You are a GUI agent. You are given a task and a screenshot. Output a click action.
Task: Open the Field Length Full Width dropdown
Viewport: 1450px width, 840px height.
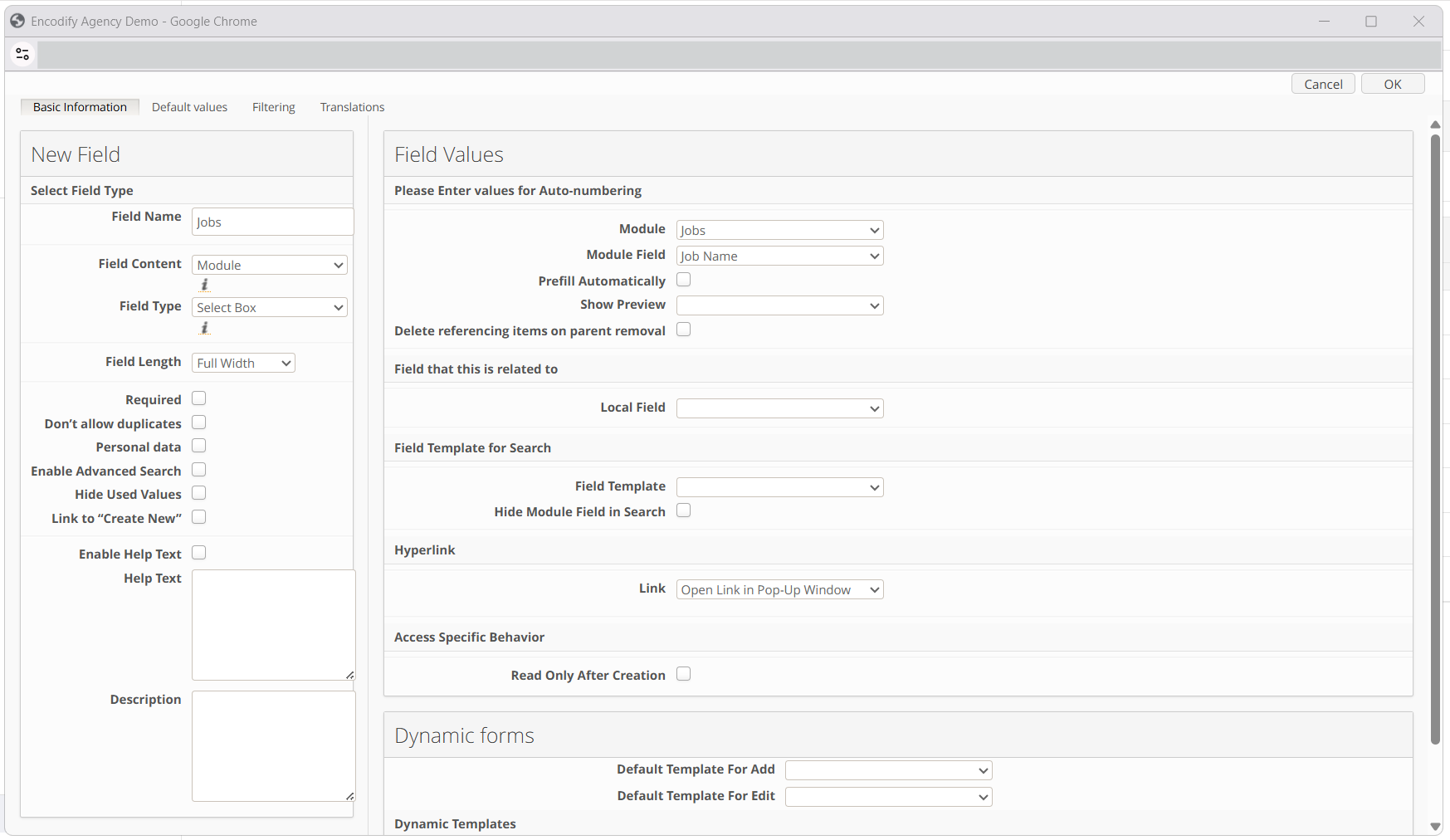243,363
